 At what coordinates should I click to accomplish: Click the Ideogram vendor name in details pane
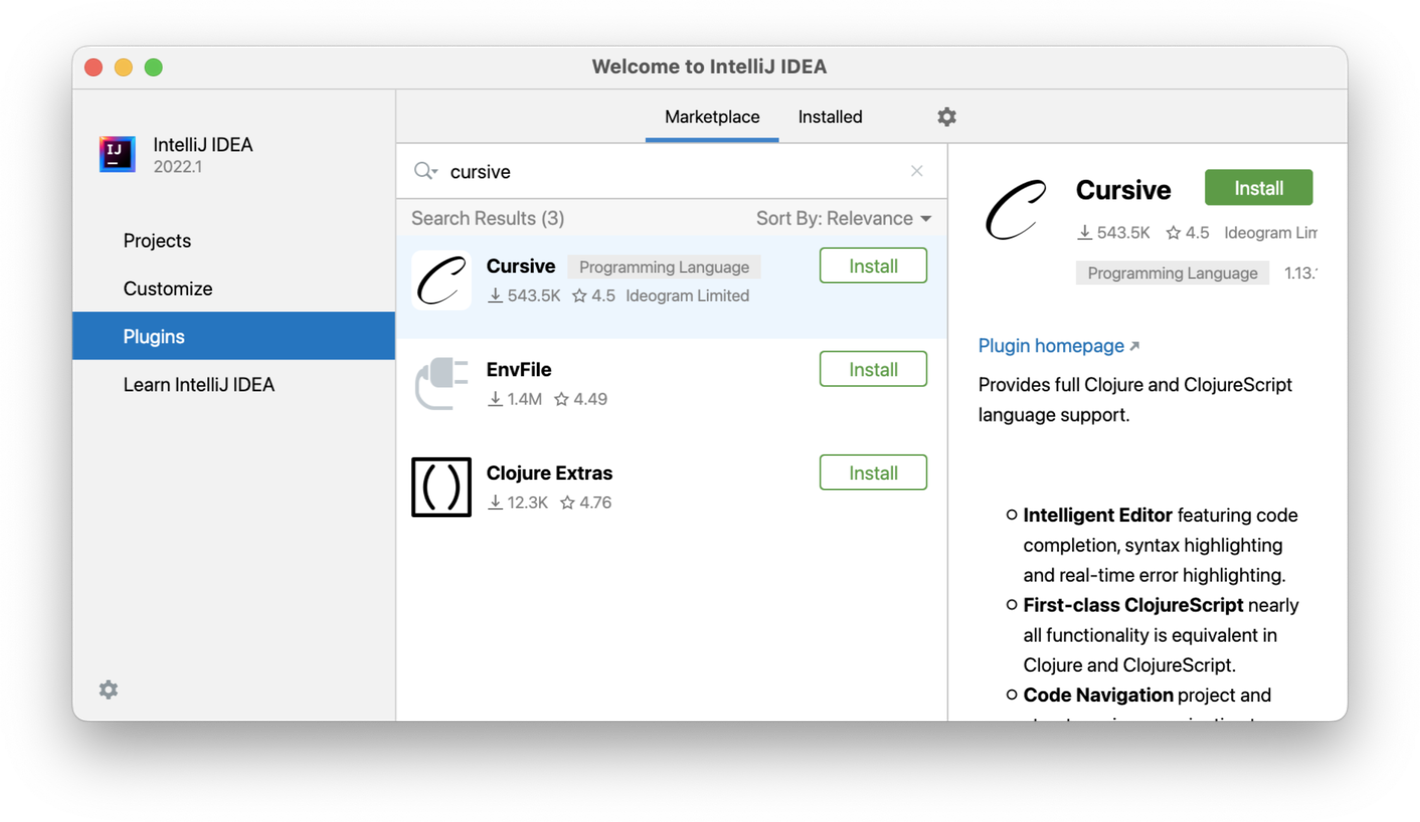click(x=1271, y=233)
